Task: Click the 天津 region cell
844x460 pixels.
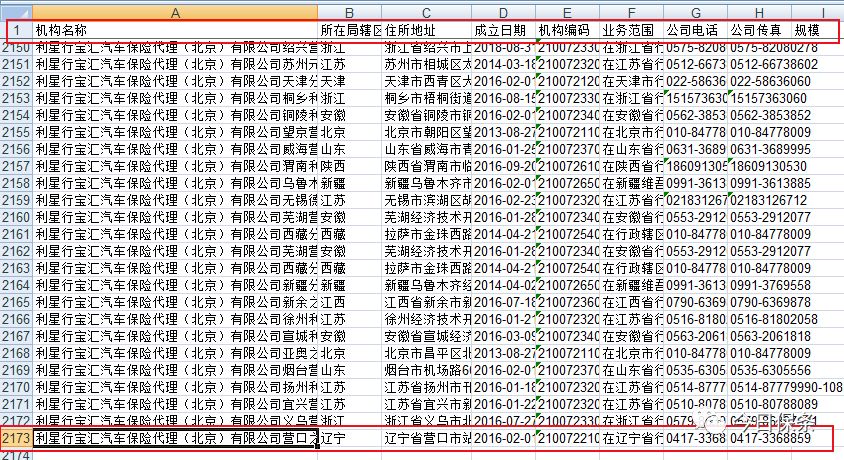Action: [349, 81]
